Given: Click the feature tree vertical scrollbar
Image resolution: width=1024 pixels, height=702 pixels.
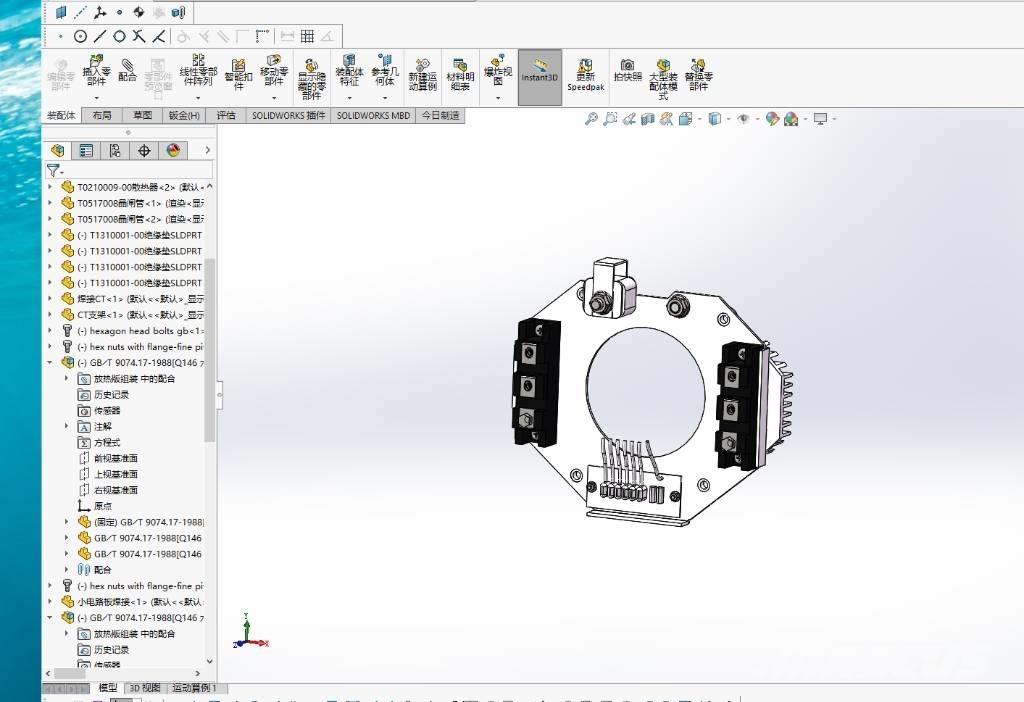Looking at the screenshot, I should pyautogui.click(x=210, y=350).
